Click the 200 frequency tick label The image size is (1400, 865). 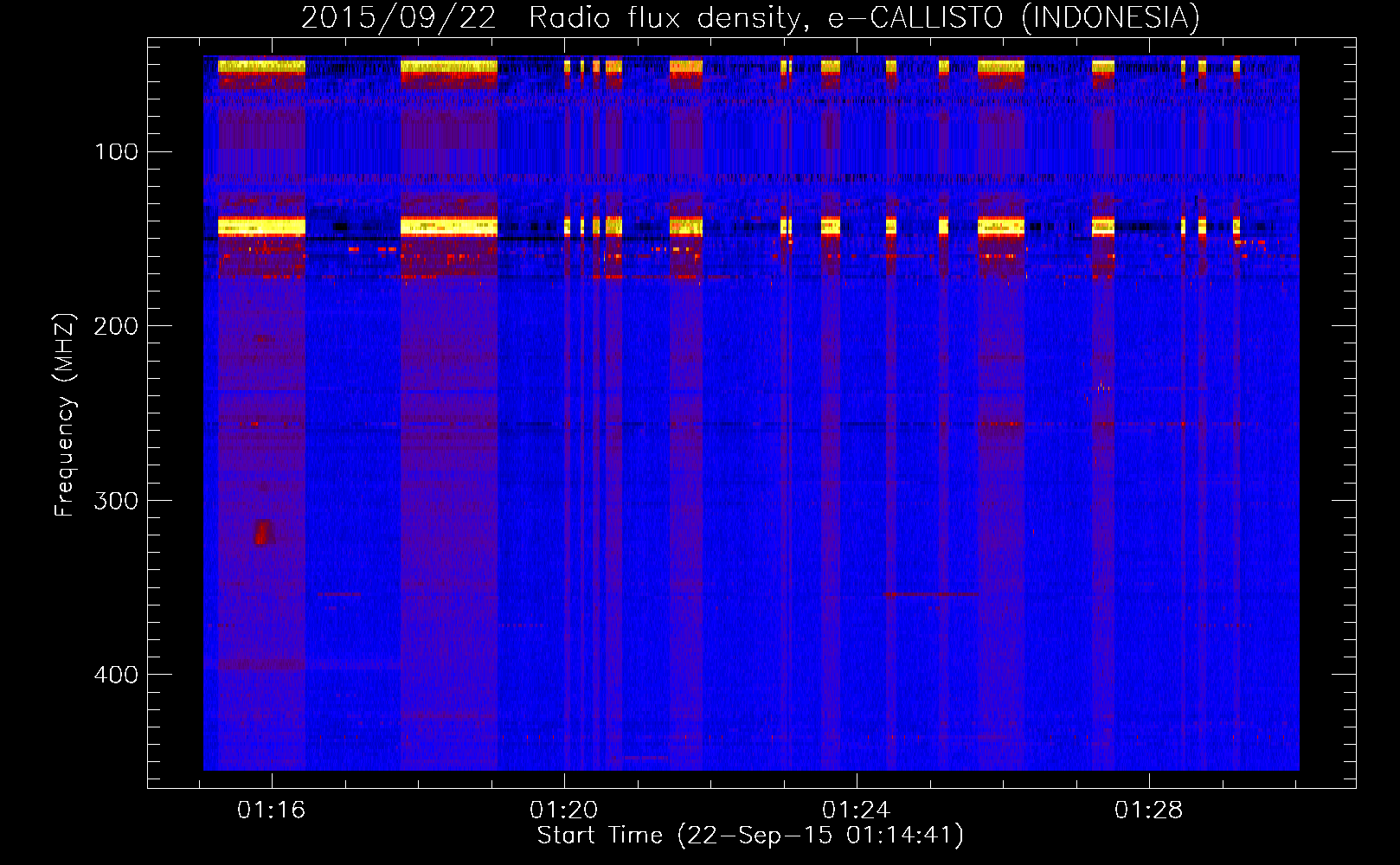click(116, 326)
